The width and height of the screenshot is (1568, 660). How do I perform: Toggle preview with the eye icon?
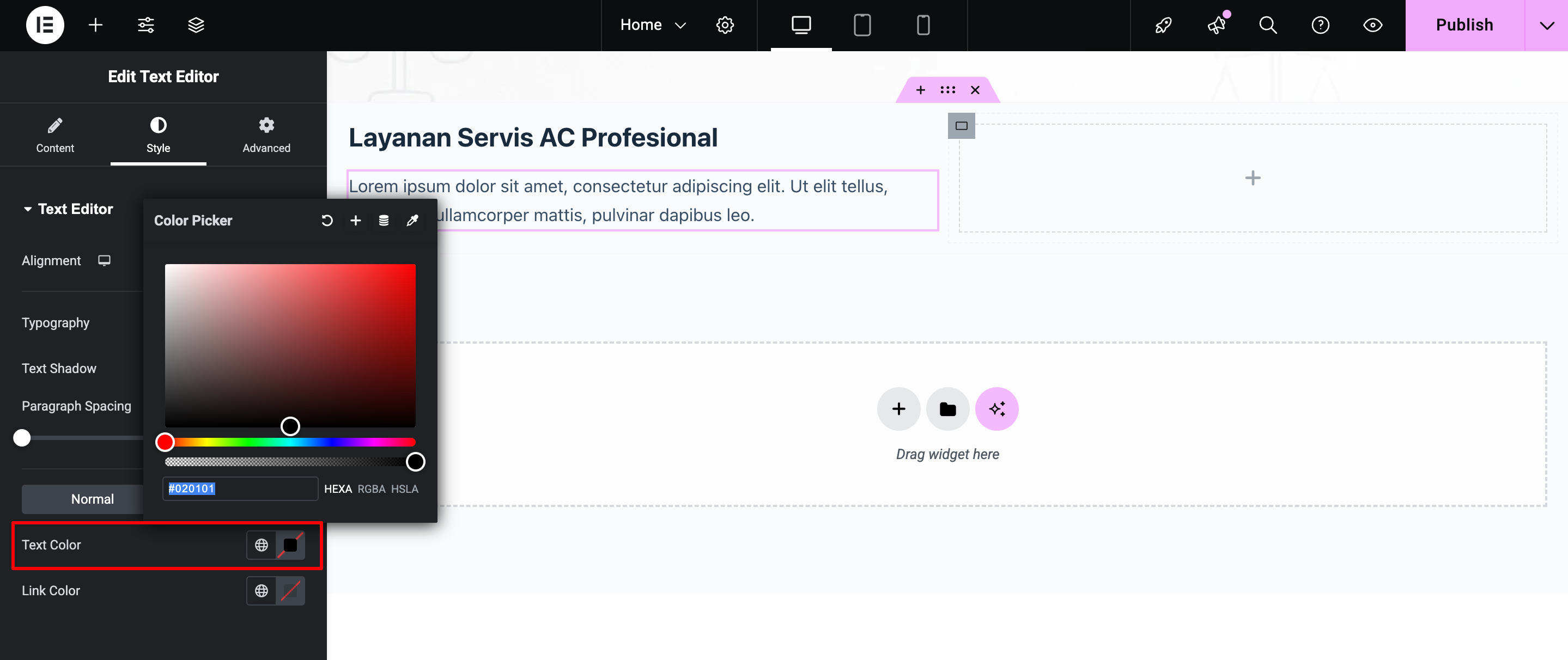point(1372,25)
